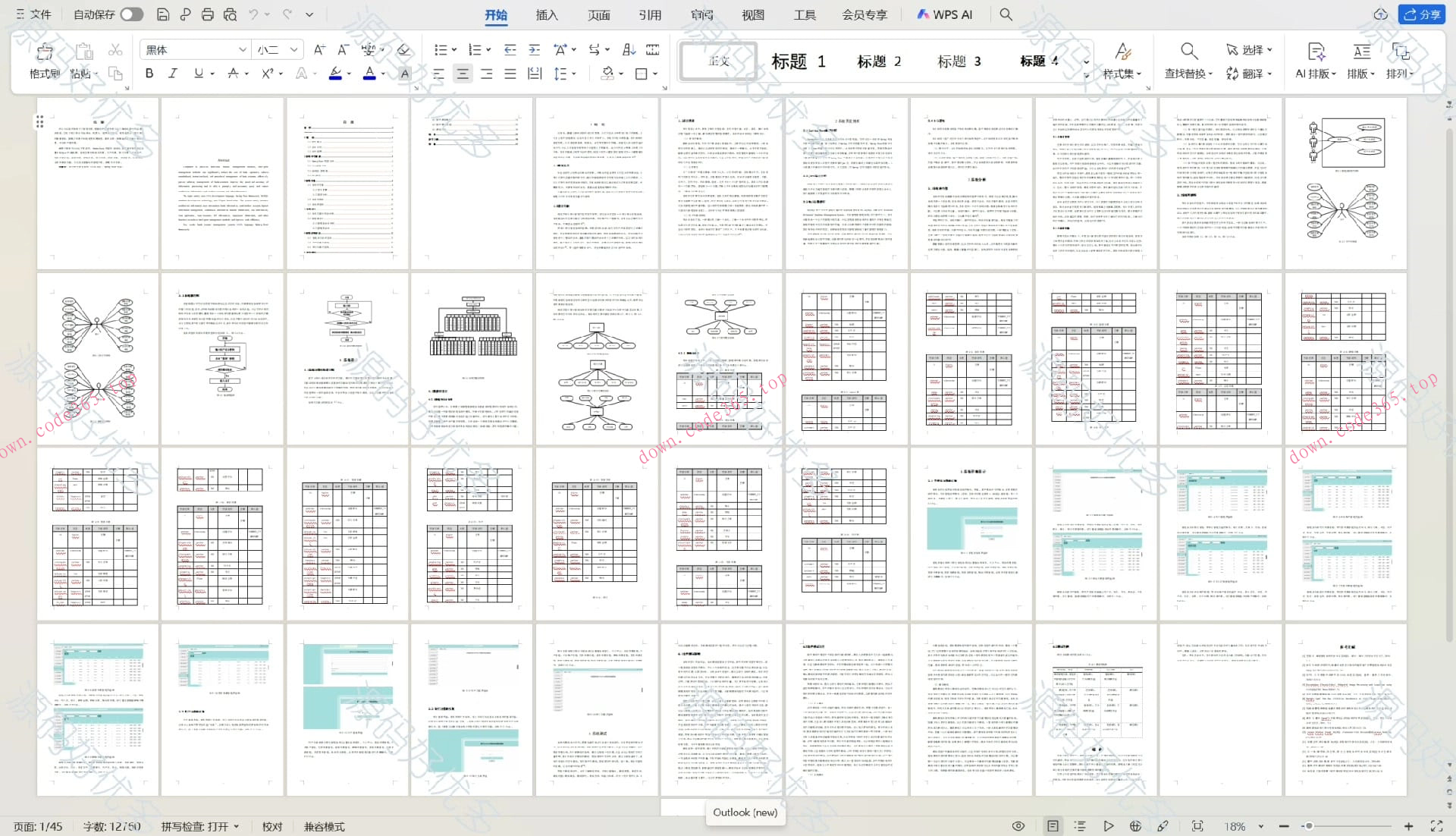Apply the 标题 1 heading style
This screenshot has height=836, width=1456.
[x=798, y=61]
